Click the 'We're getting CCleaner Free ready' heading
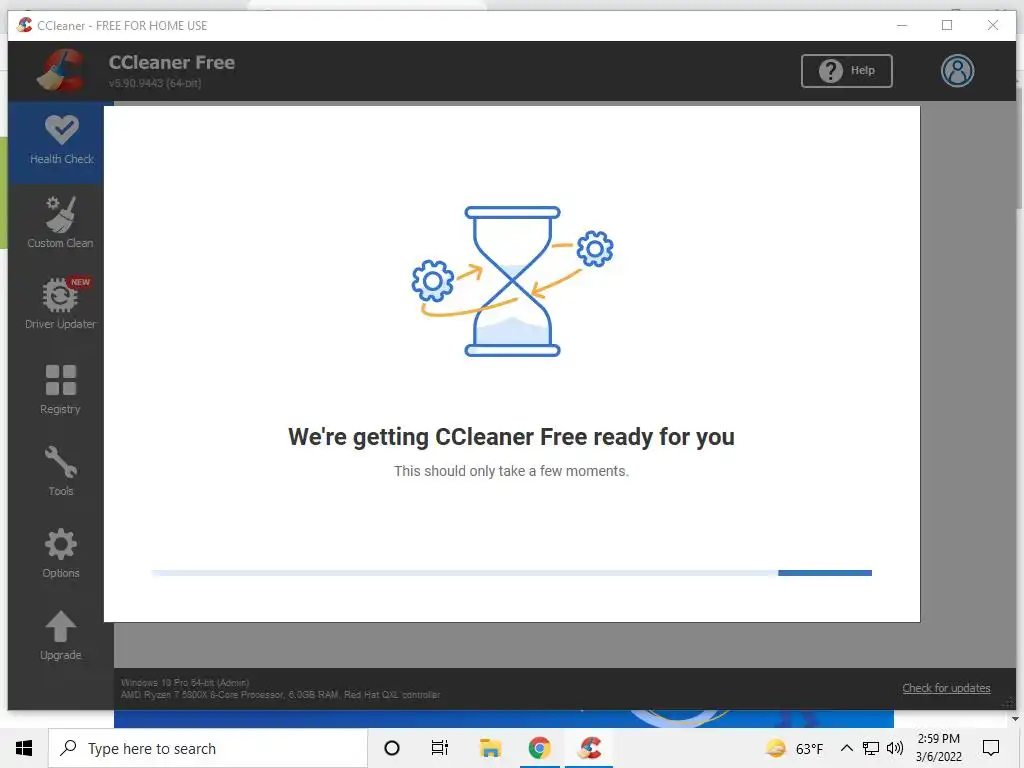This screenshot has width=1024, height=768. [511, 436]
